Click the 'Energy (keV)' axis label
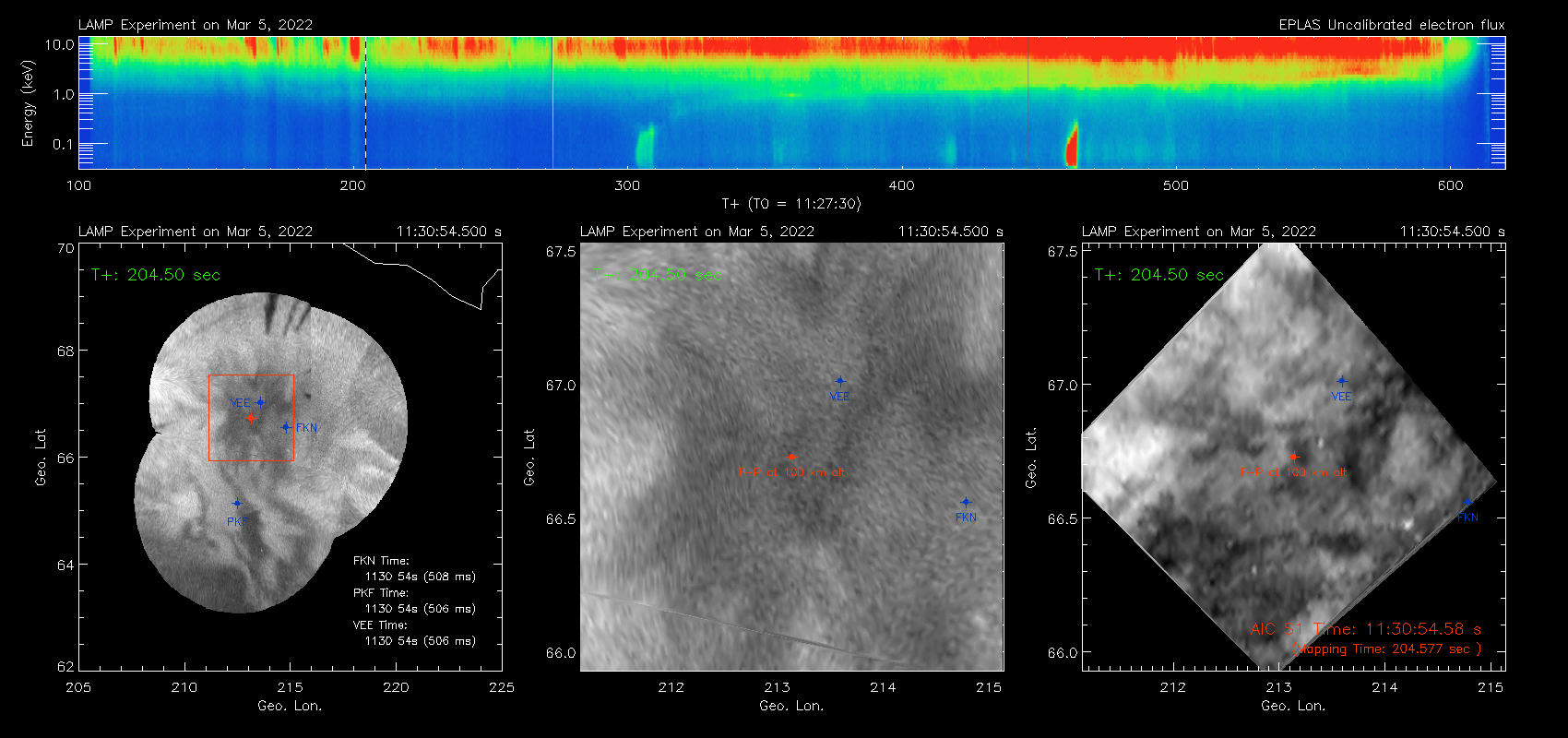The image size is (1568, 738). pos(28,103)
